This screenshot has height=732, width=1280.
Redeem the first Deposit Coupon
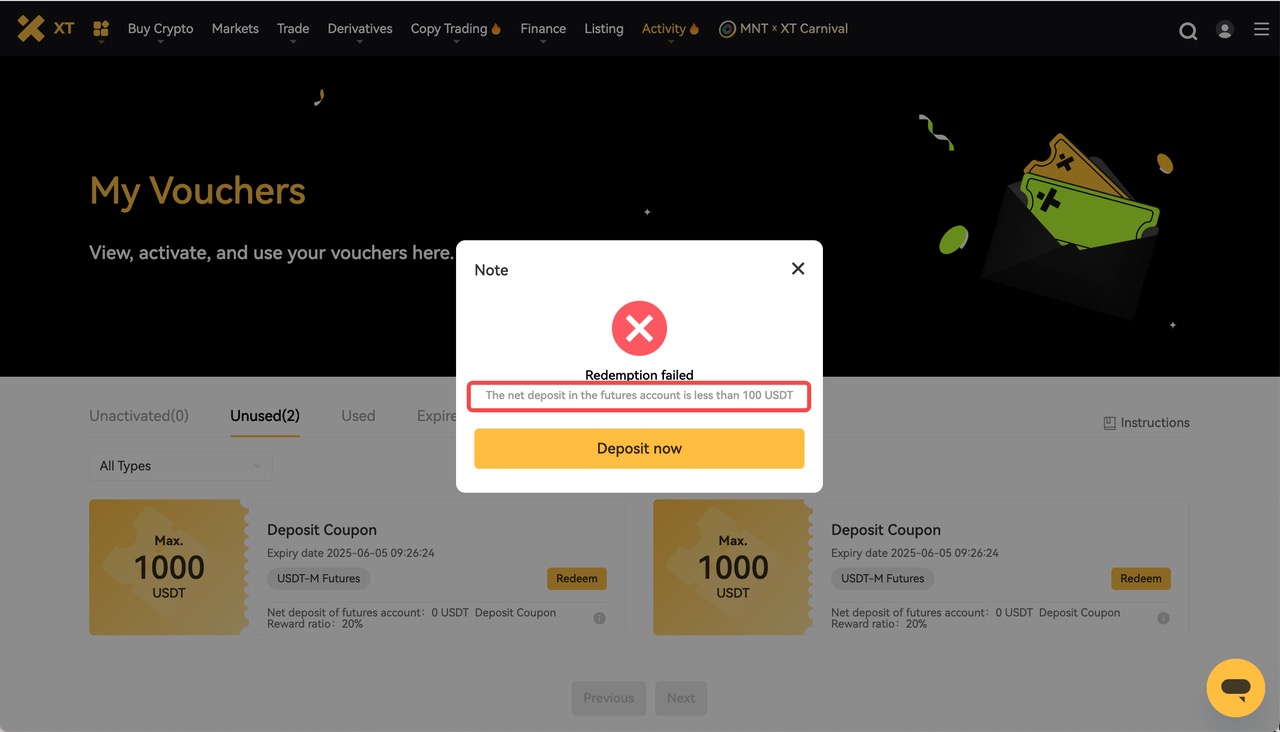point(577,578)
